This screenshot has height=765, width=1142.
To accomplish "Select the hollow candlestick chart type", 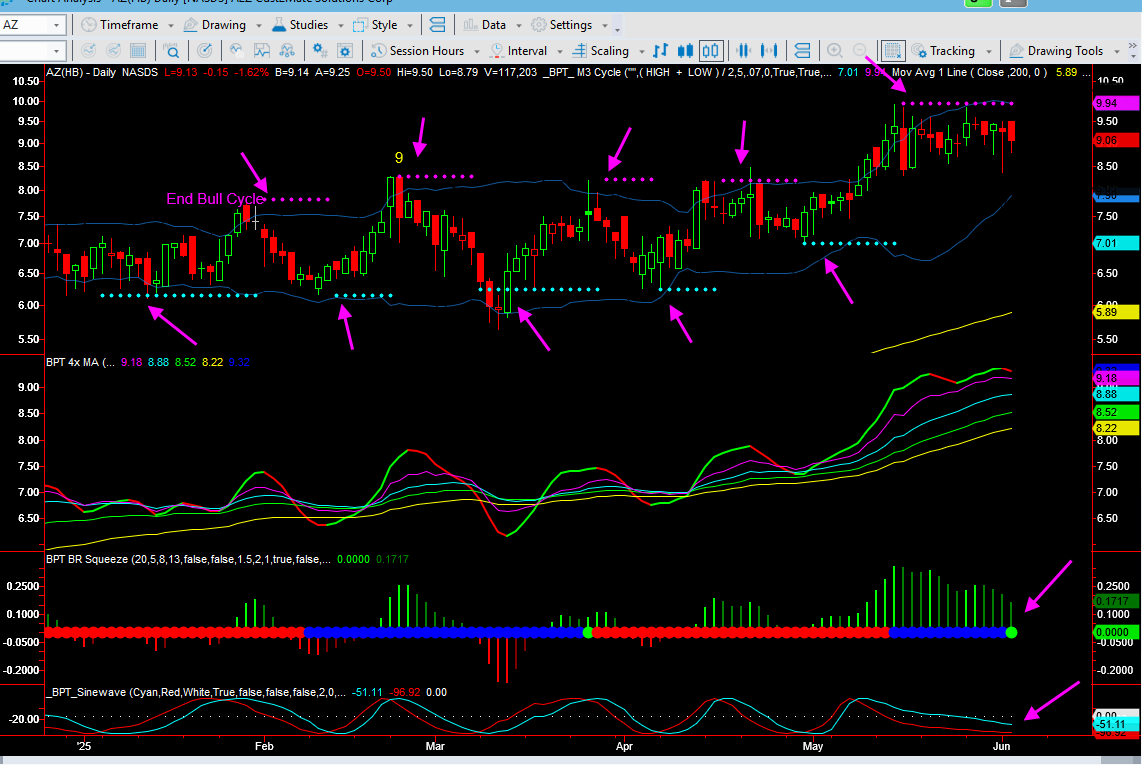I will coord(711,51).
